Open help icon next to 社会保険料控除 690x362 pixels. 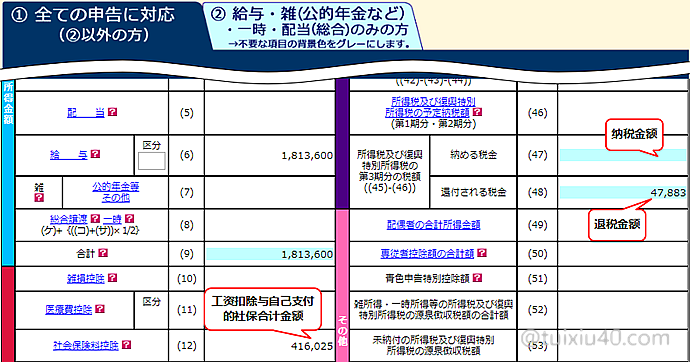click(x=126, y=344)
